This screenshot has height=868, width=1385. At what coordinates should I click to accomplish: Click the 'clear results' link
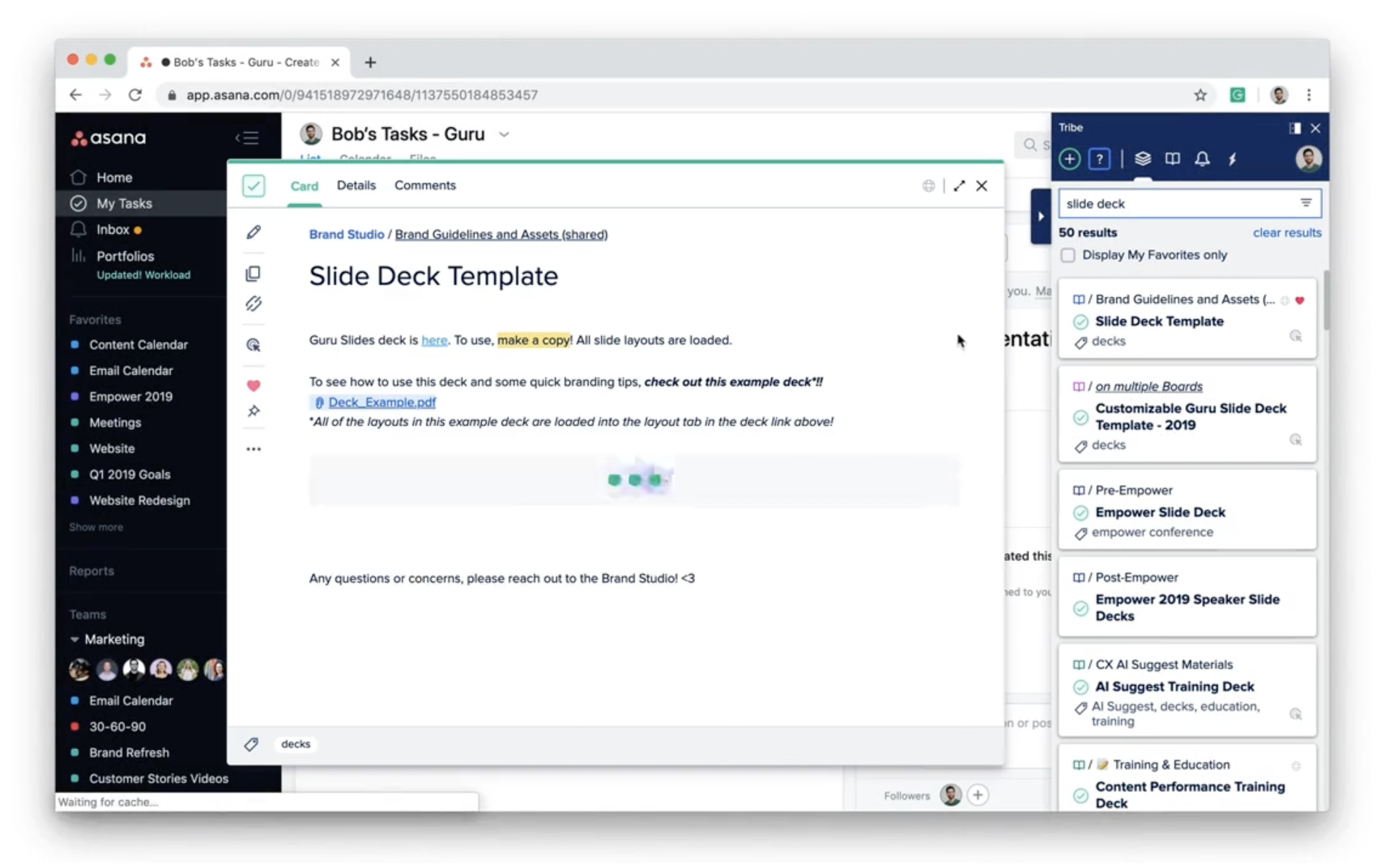click(x=1286, y=232)
